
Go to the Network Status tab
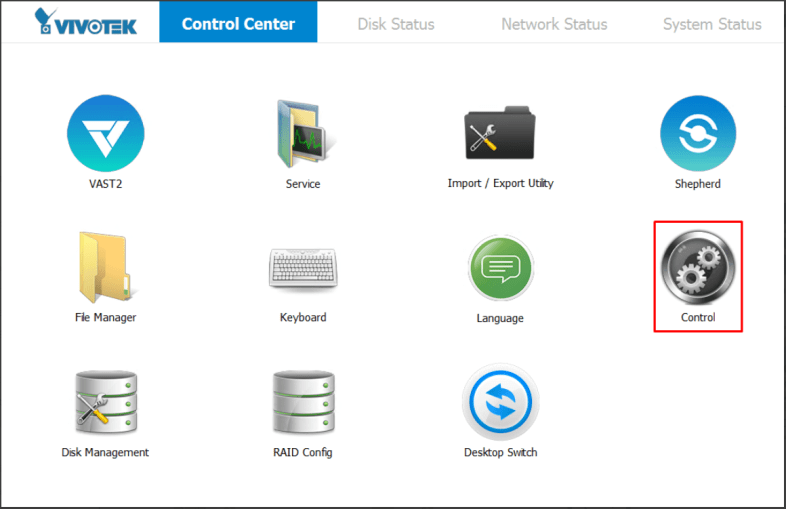pyautogui.click(x=554, y=24)
